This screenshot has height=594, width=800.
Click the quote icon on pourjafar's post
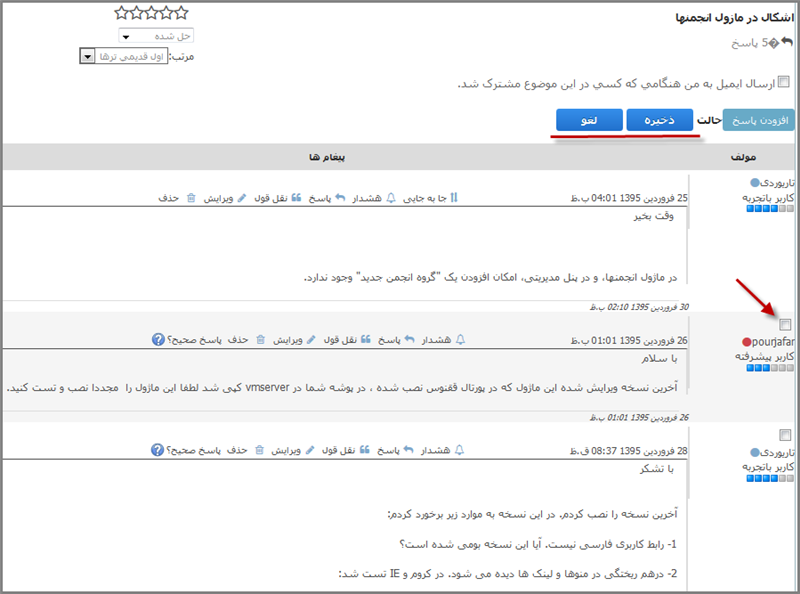pos(366,340)
